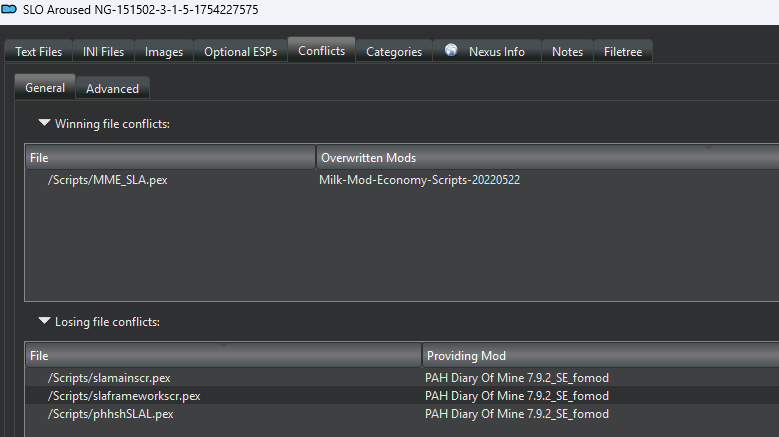779x437 pixels.
Task: Select the General sub-tab
Action: 45,87
